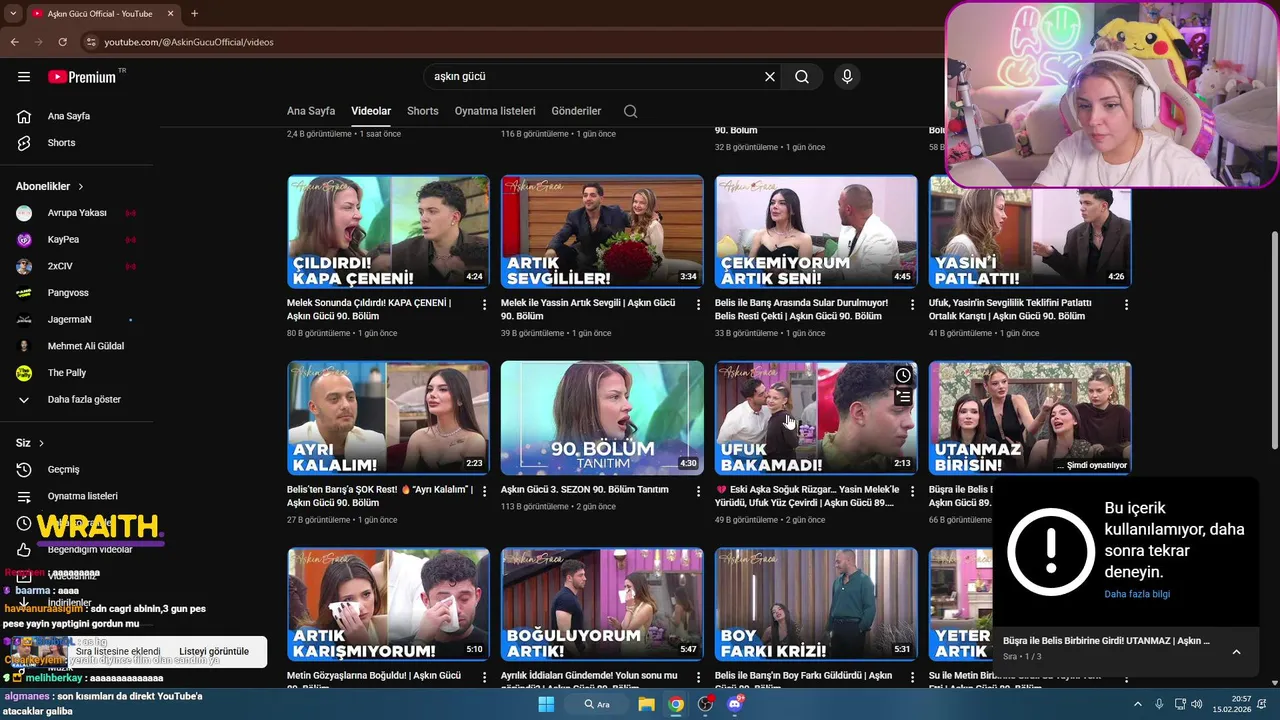Image resolution: width=1280 pixels, height=720 pixels.
Task: Open options for Belis'ten Barış'a ŞOK Rest
Action: click(x=484, y=491)
